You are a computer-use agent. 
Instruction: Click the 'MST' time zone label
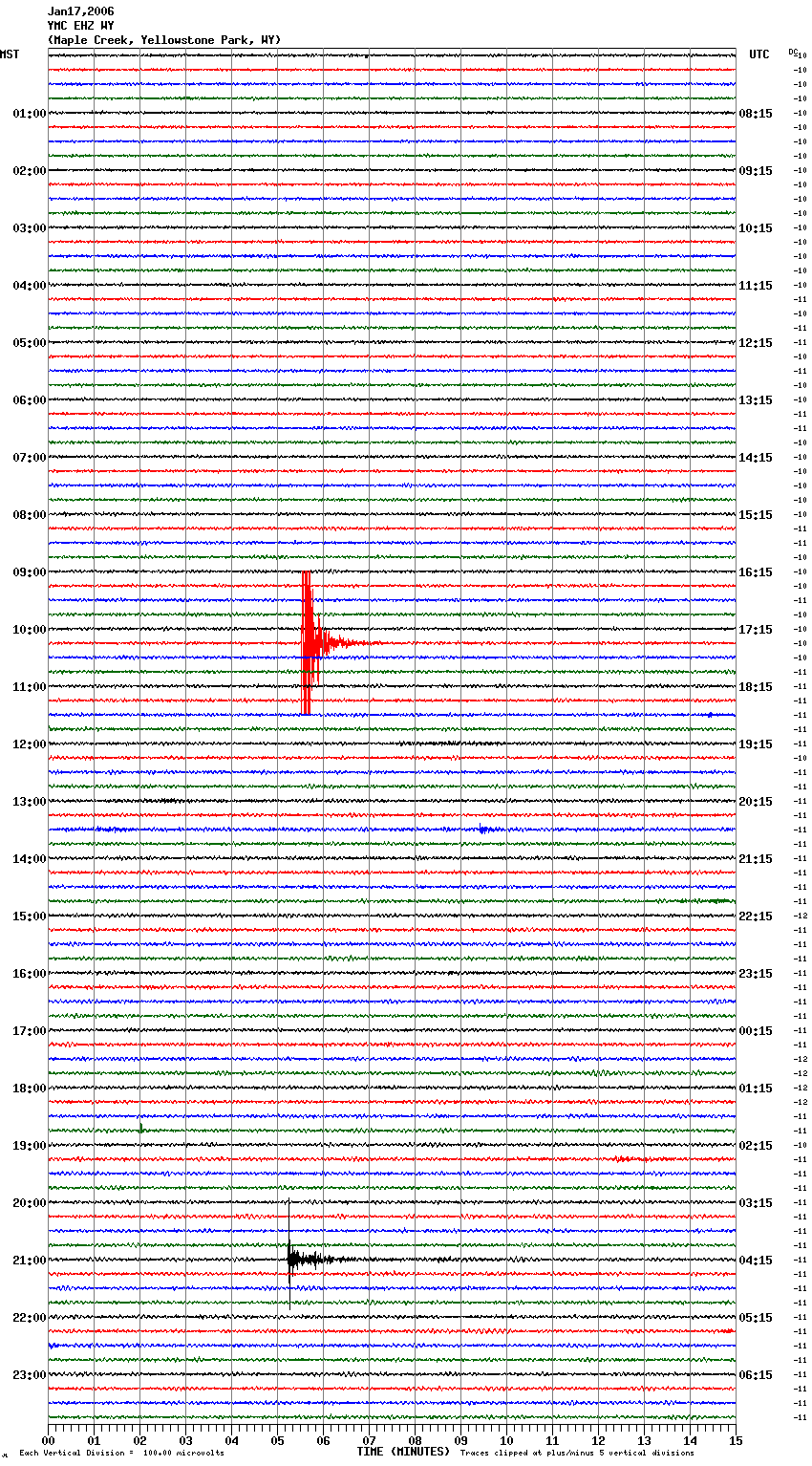pyautogui.click(x=10, y=54)
